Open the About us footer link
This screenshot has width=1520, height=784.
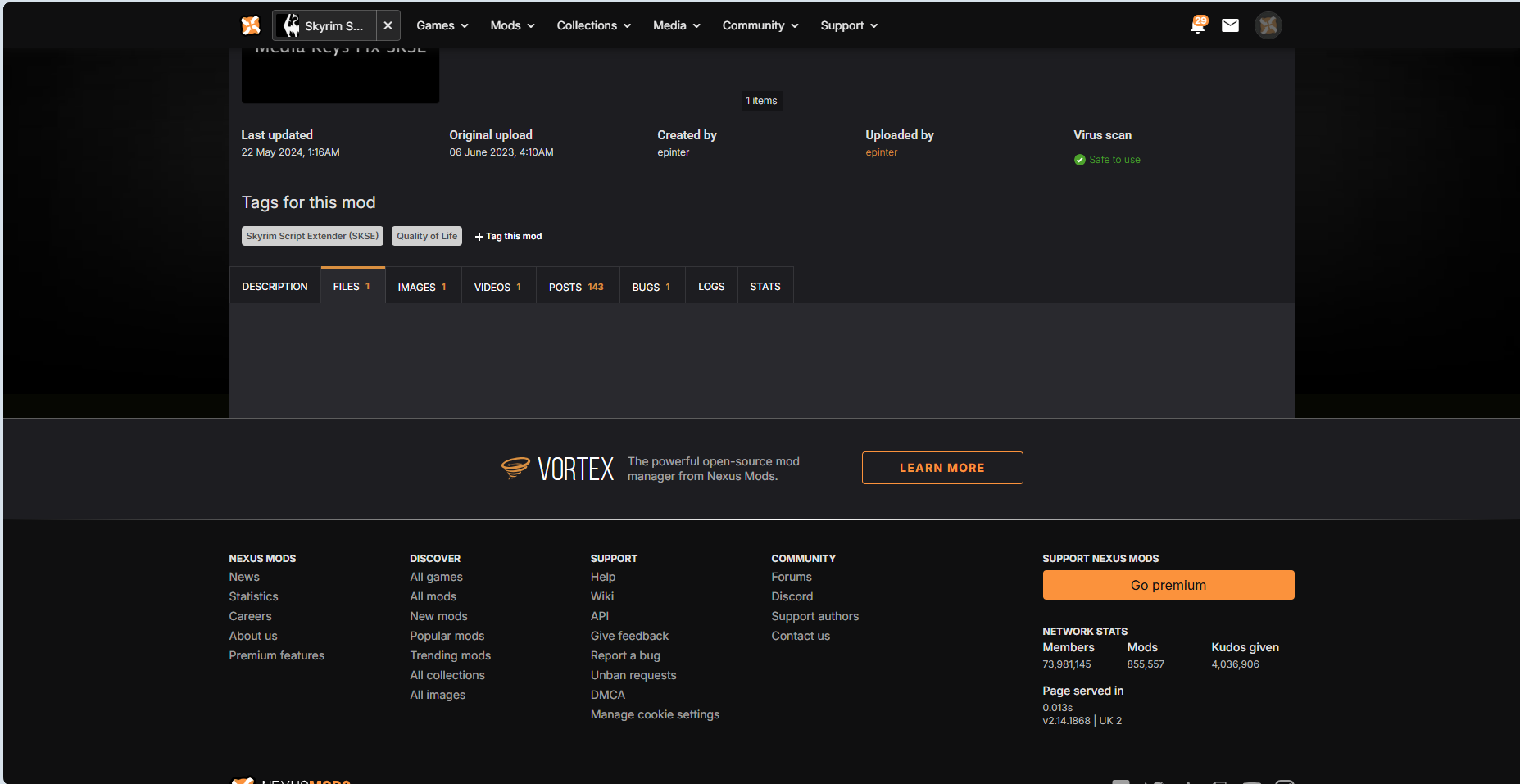253,636
